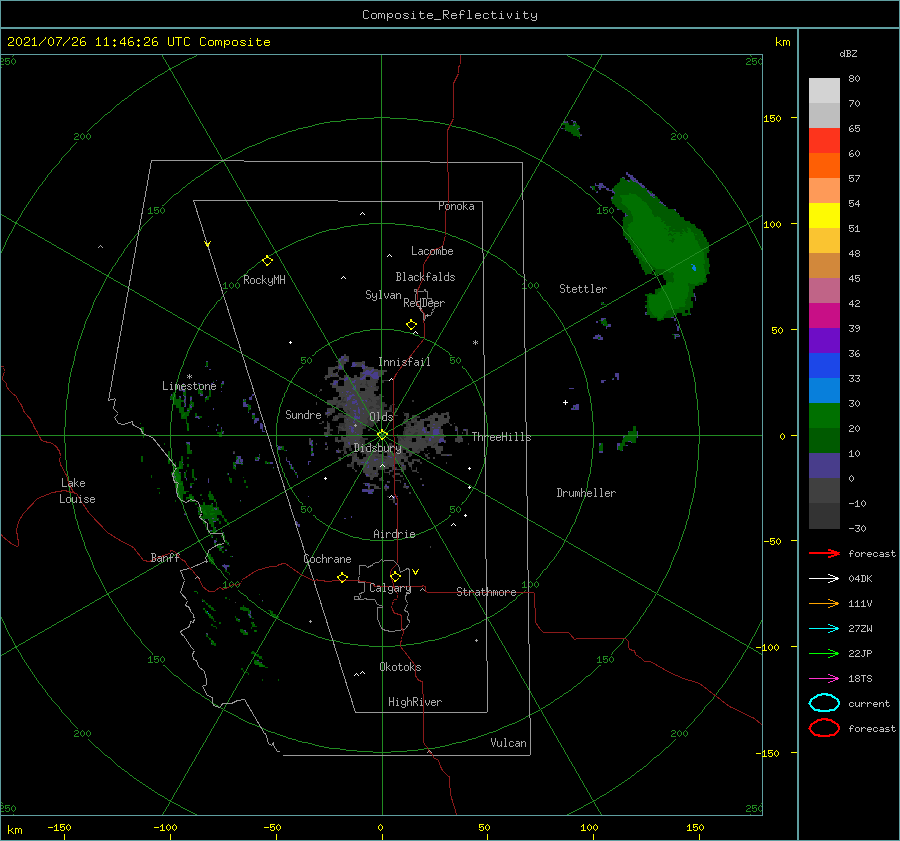Click the Blackfalds label
This screenshot has height=841, width=900.
tap(425, 277)
